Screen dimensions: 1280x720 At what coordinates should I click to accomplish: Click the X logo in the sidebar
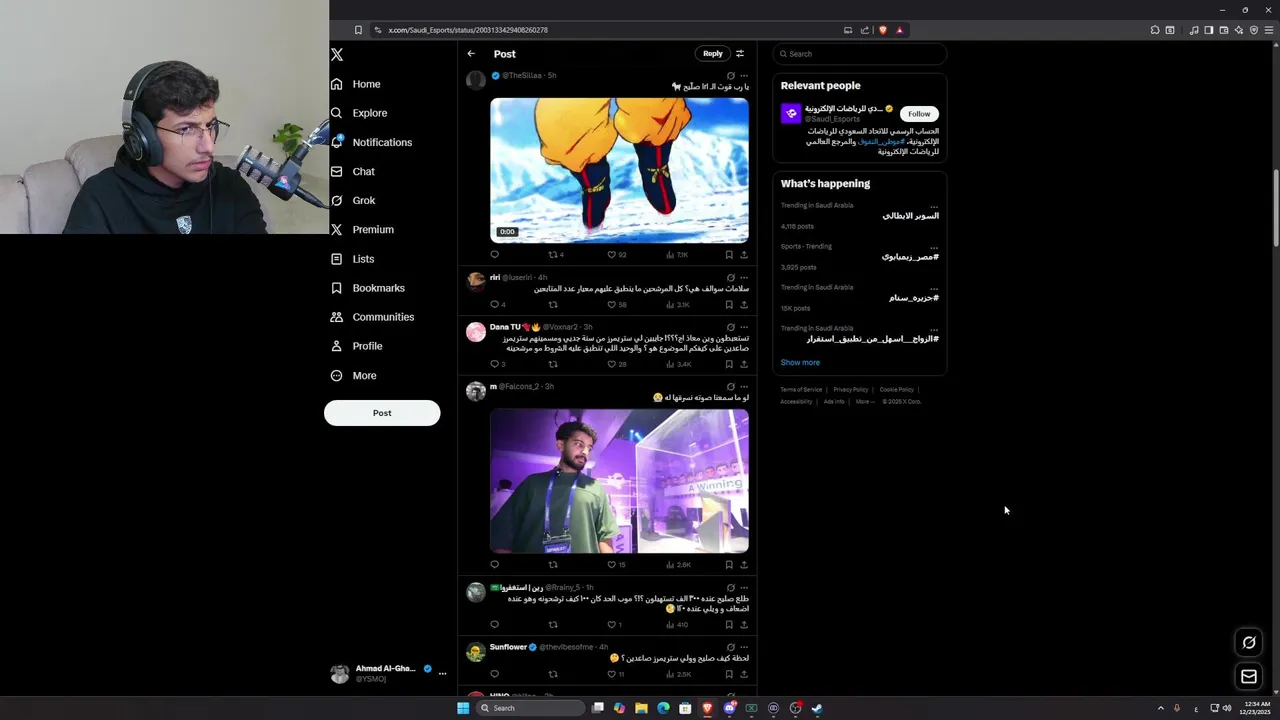[x=337, y=55]
